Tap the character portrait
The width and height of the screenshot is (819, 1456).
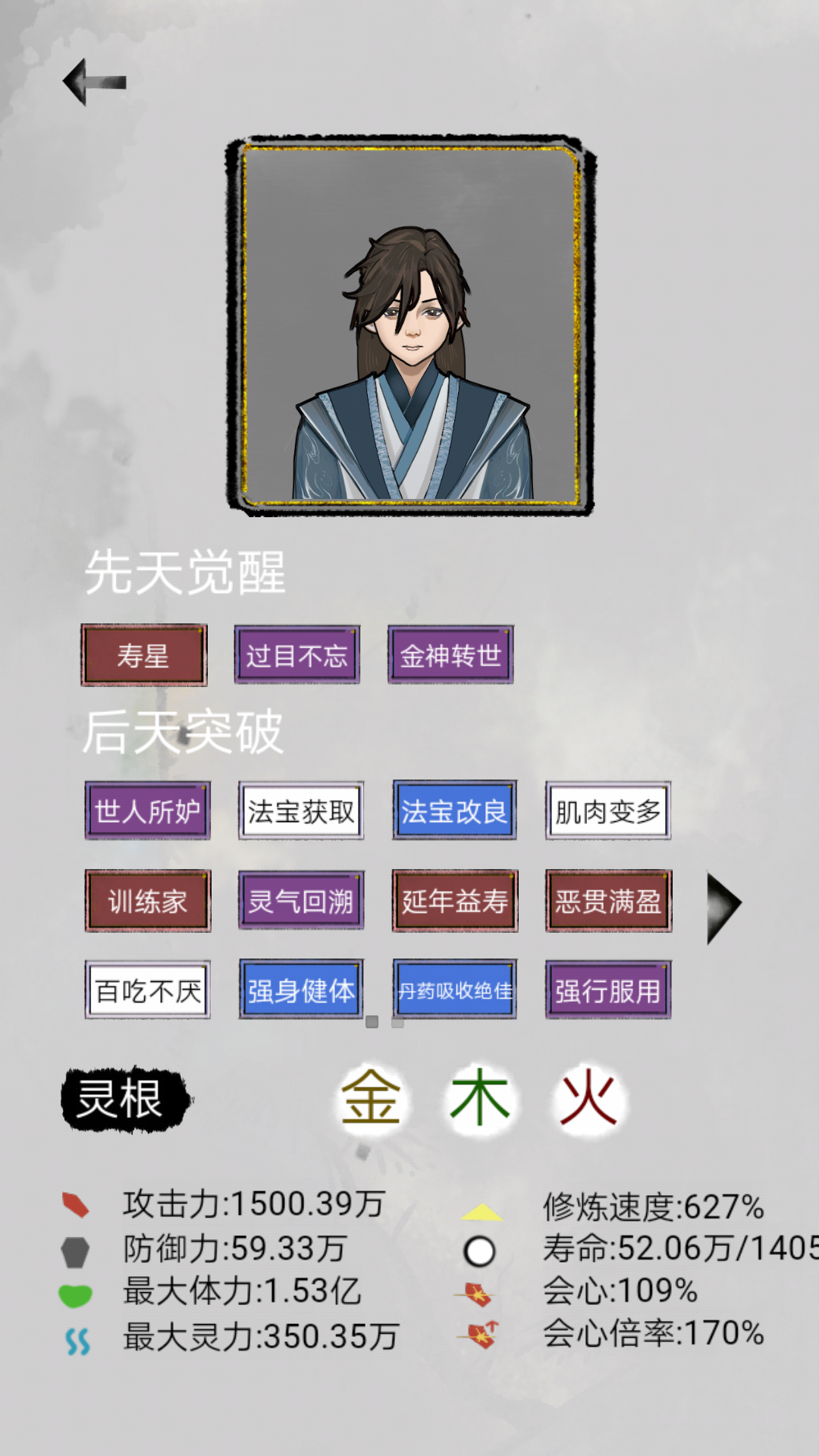(x=410, y=325)
